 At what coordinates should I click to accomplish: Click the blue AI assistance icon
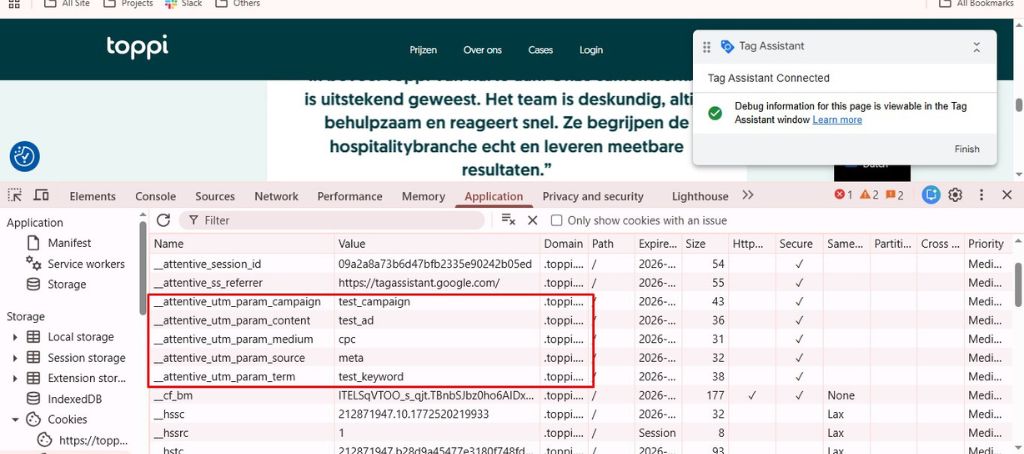click(x=931, y=195)
